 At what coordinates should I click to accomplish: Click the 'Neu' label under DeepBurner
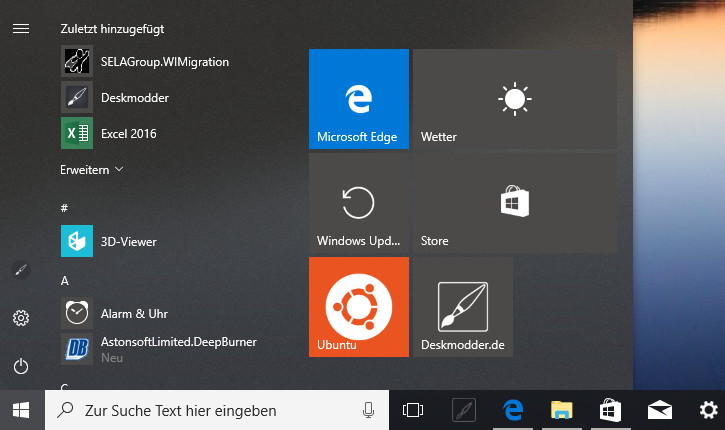pyautogui.click(x=112, y=358)
